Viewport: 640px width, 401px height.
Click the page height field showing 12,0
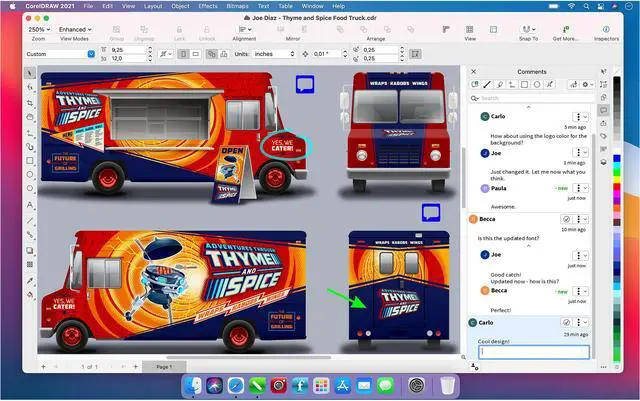point(128,59)
